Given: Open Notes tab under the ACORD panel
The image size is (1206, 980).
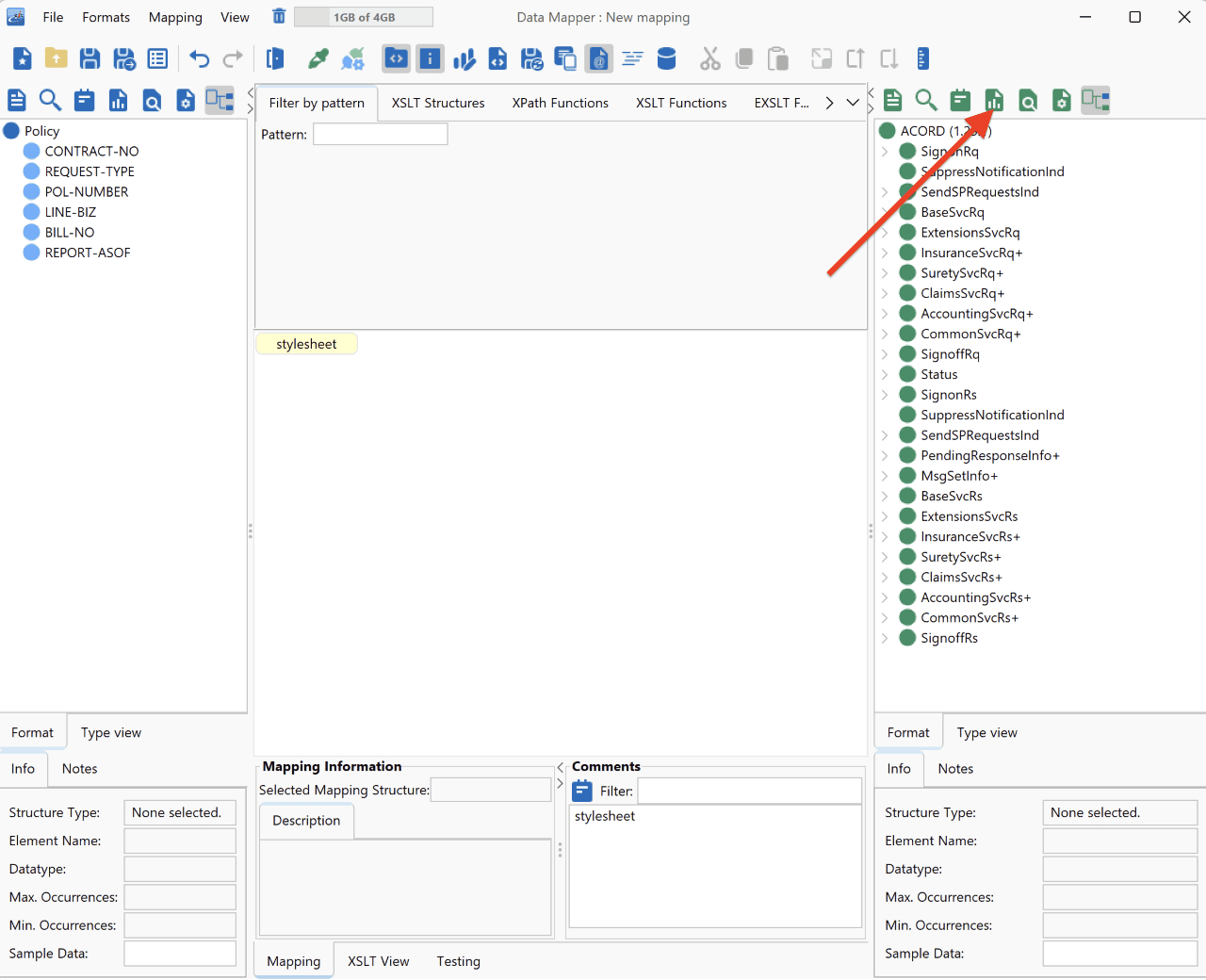Looking at the screenshot, I should (955, 768).
